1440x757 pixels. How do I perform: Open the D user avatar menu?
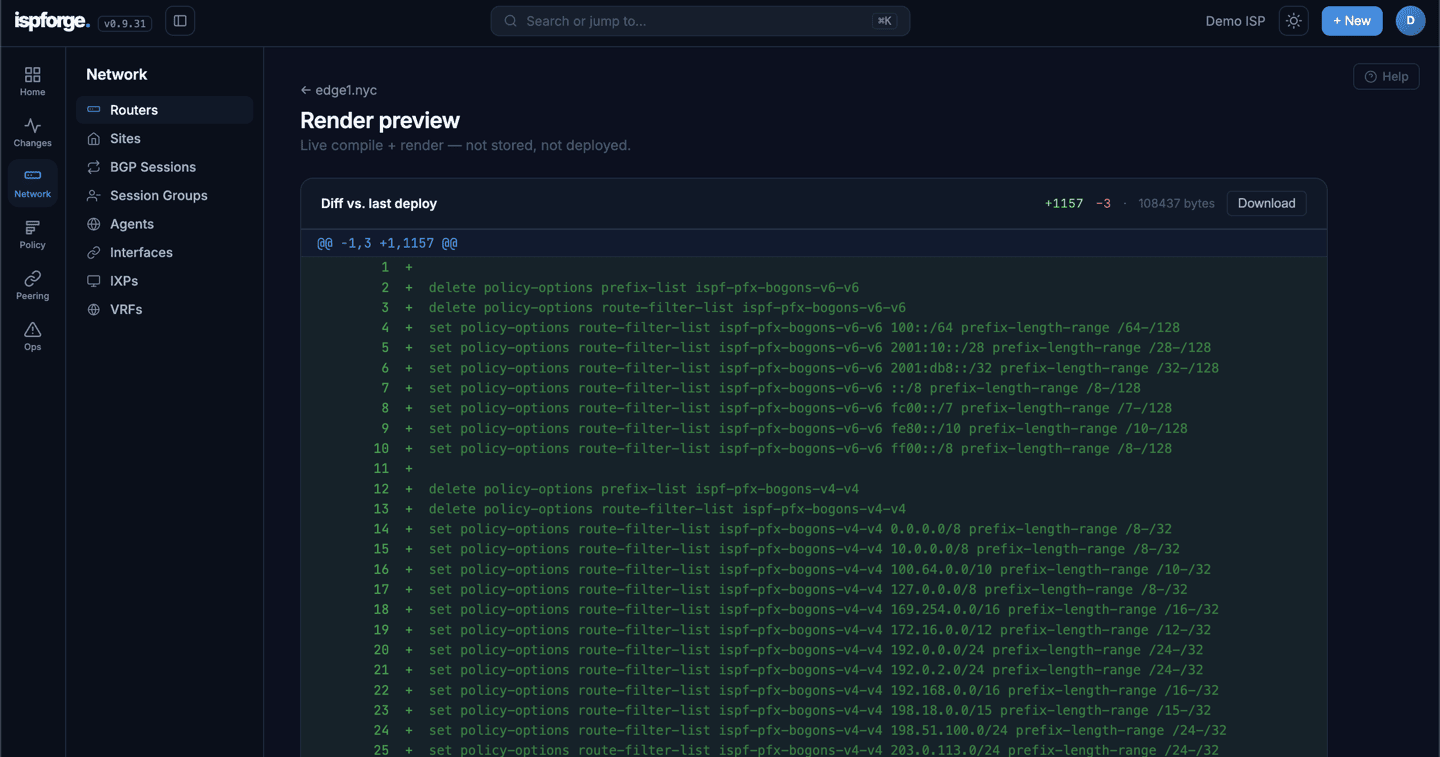coord(1410,21)
